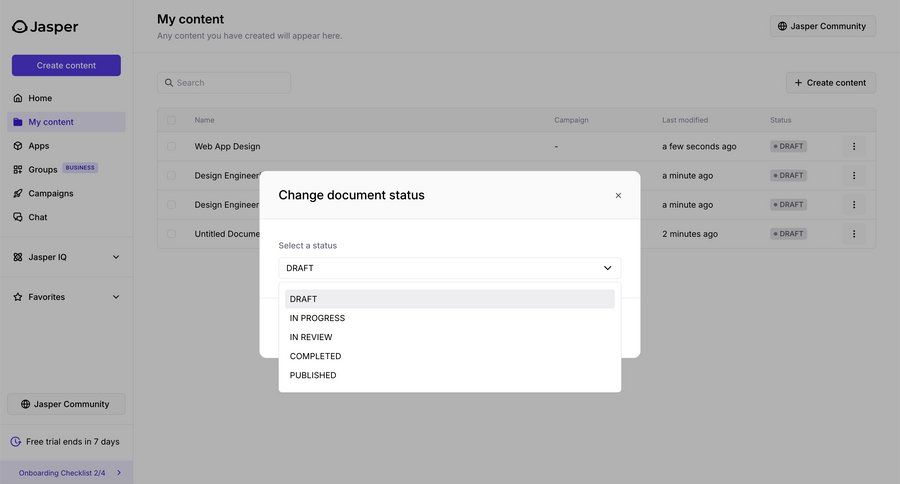Open the Apps cube icon
The width and height of the screenshot is (900, 484).
pos(18,146)
